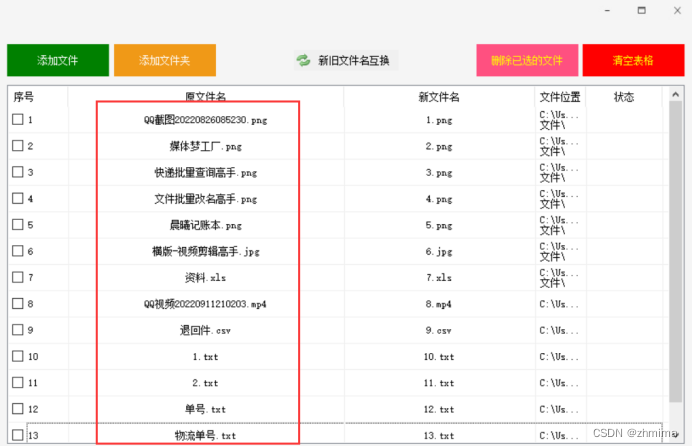The image size is (692, 447).
Task: Check the box for row 1
Action: (x=18, y=120)
